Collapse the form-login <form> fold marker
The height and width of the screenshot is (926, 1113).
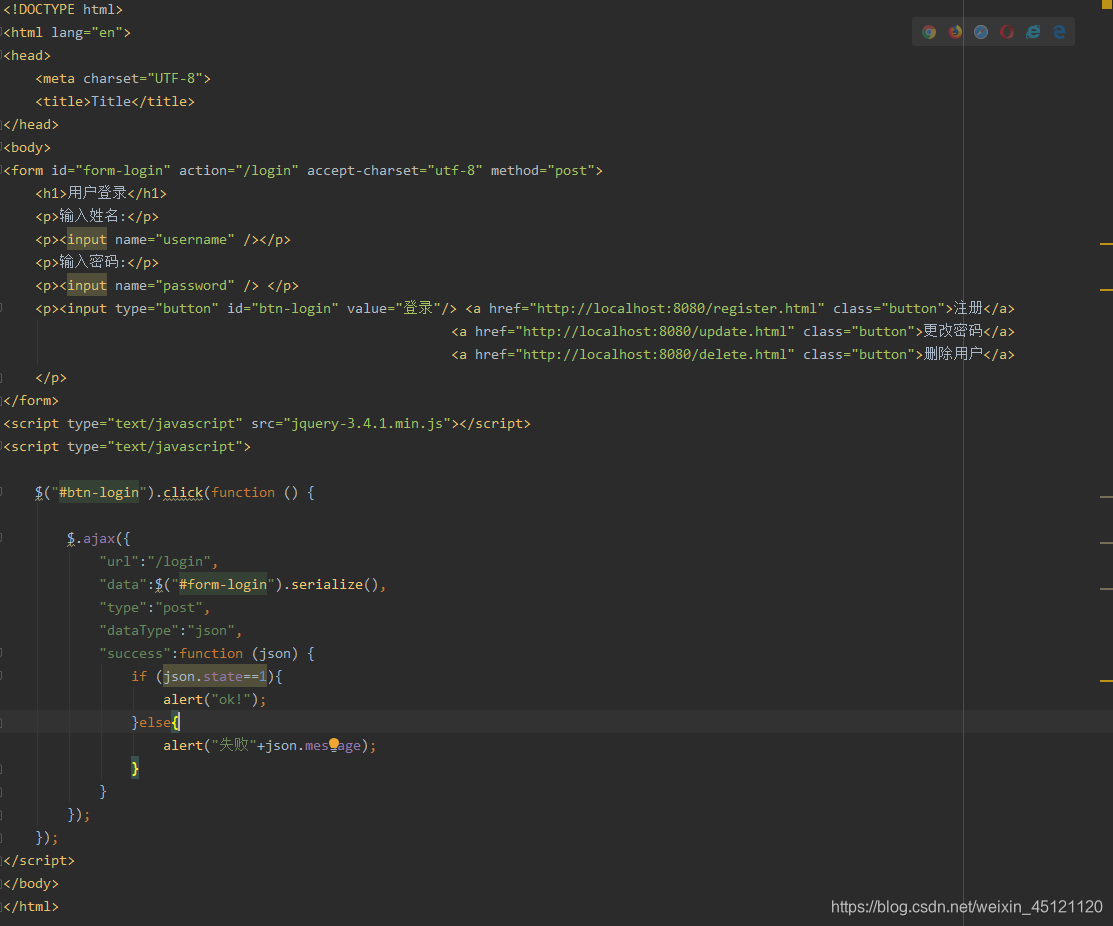(x=2, y=170)
